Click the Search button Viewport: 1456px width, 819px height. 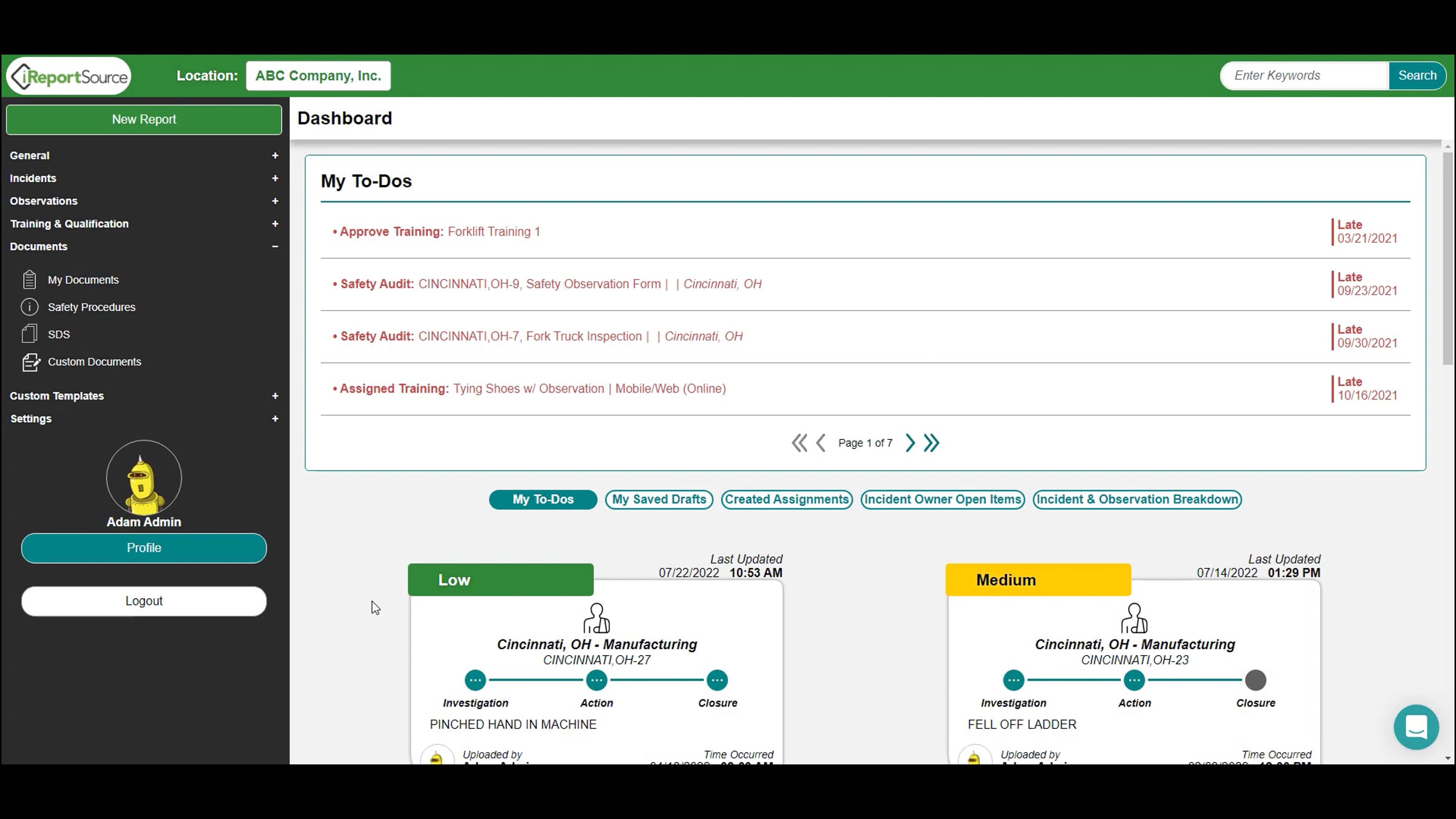point(1417,76)
